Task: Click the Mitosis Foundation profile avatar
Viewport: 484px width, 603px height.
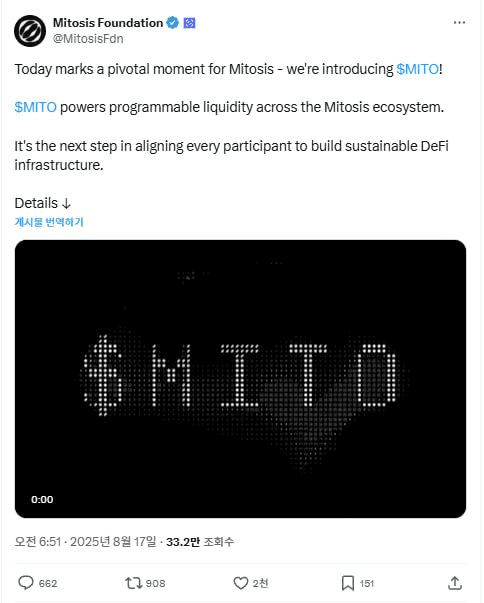Action: coord(30,31)
